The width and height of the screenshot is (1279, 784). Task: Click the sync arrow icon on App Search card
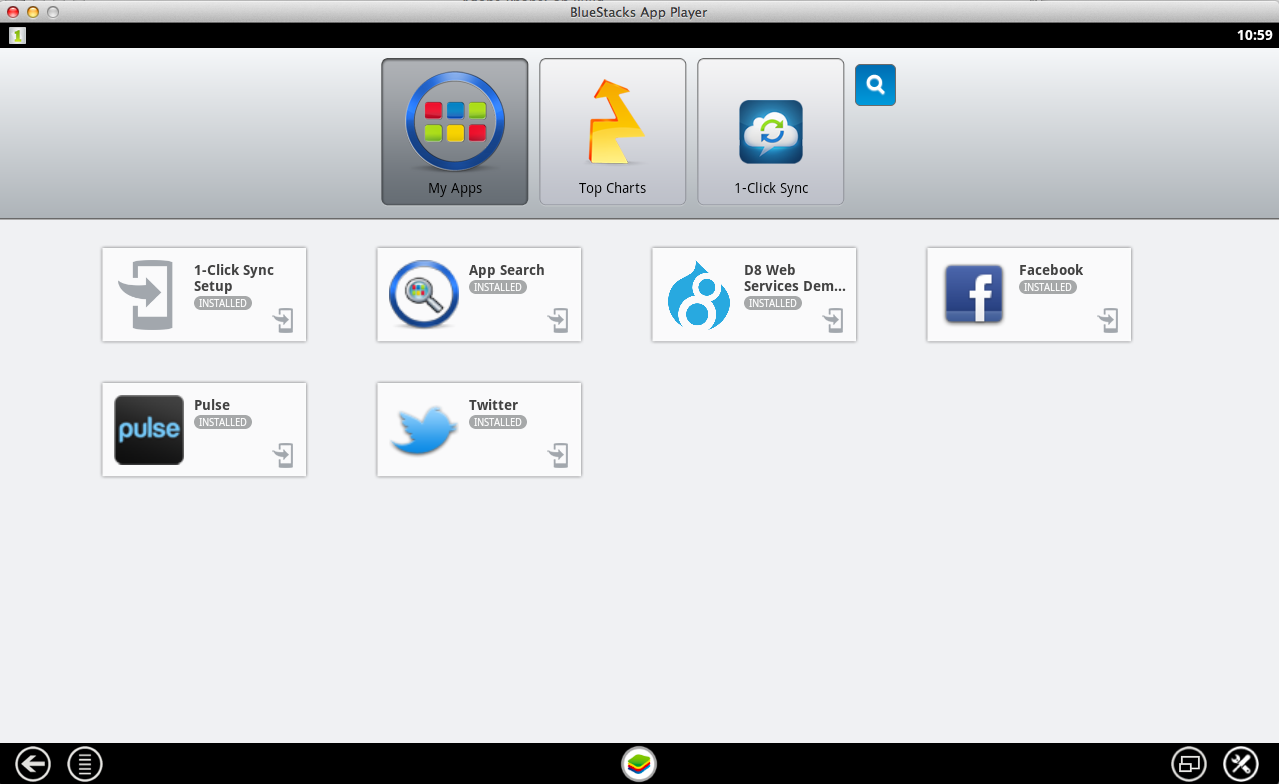click(x=558, y=320)
